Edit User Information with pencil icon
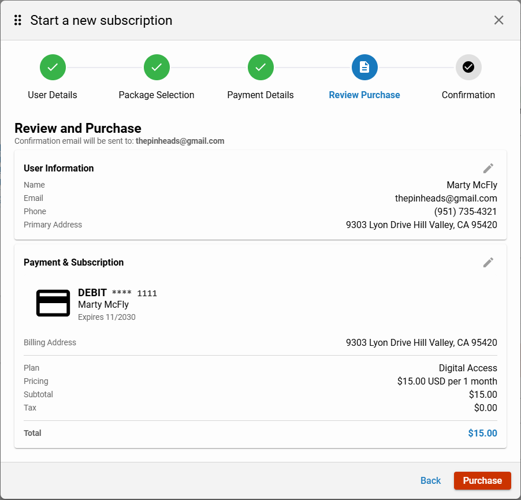The width and height of the screenshot is (521, 500). point(488,168)
